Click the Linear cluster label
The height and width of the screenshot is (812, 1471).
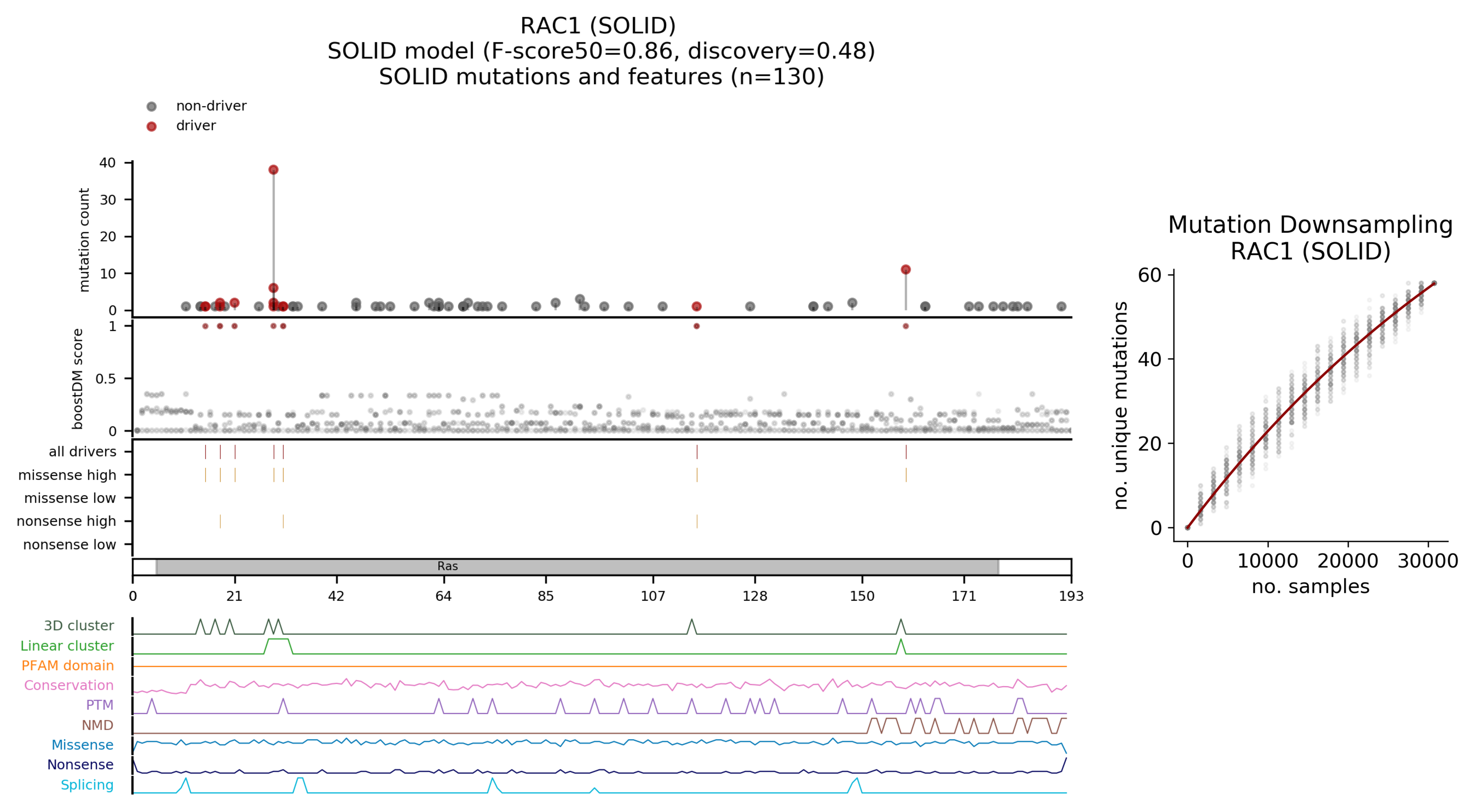coord(67,646)
